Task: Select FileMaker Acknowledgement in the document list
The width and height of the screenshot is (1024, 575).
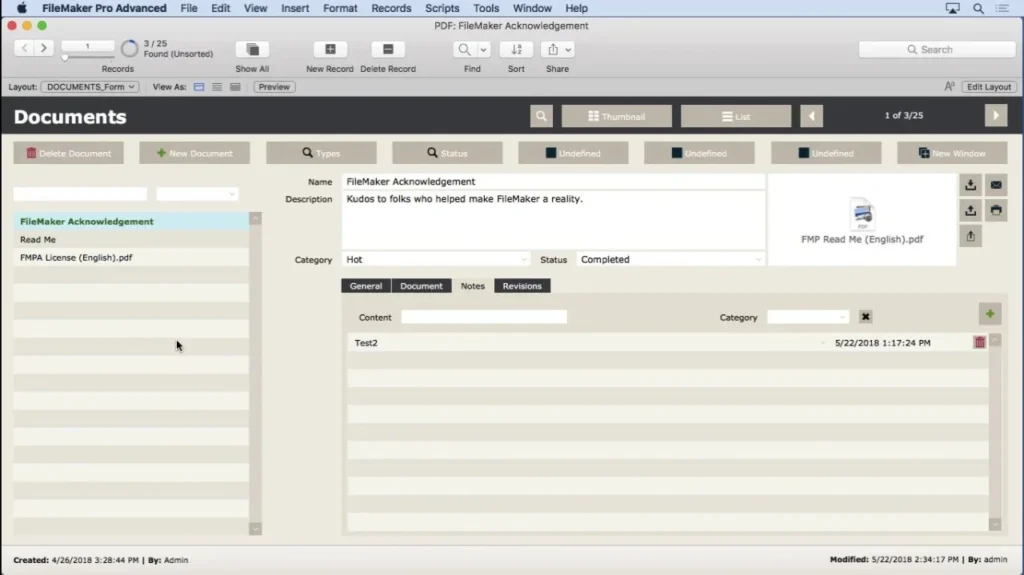Action: click(x=131, y=222)
